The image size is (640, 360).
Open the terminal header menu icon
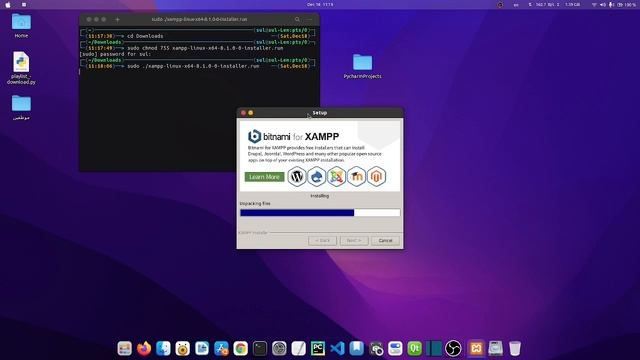[310, 19]
